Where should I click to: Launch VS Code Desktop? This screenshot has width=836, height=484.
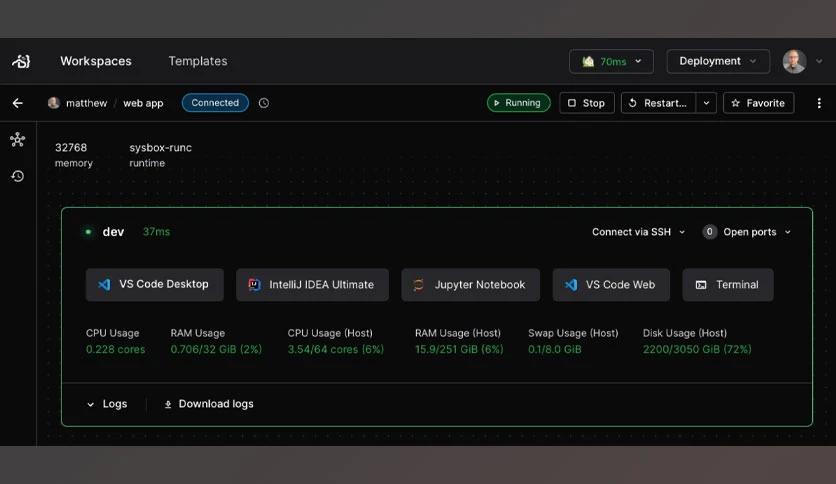point(154,284)
